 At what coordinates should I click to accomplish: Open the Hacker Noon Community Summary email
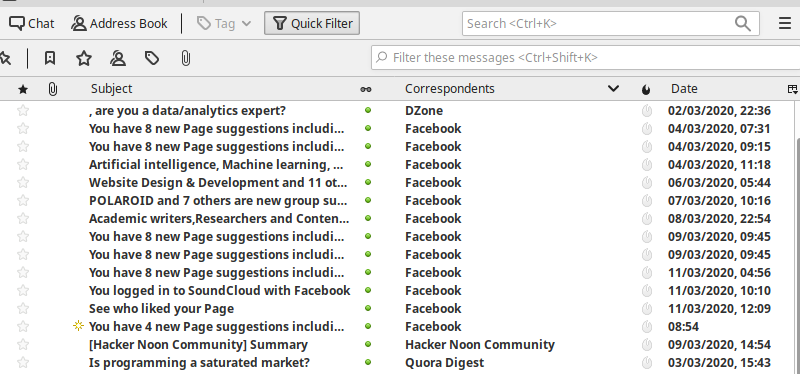pos(198,344)
